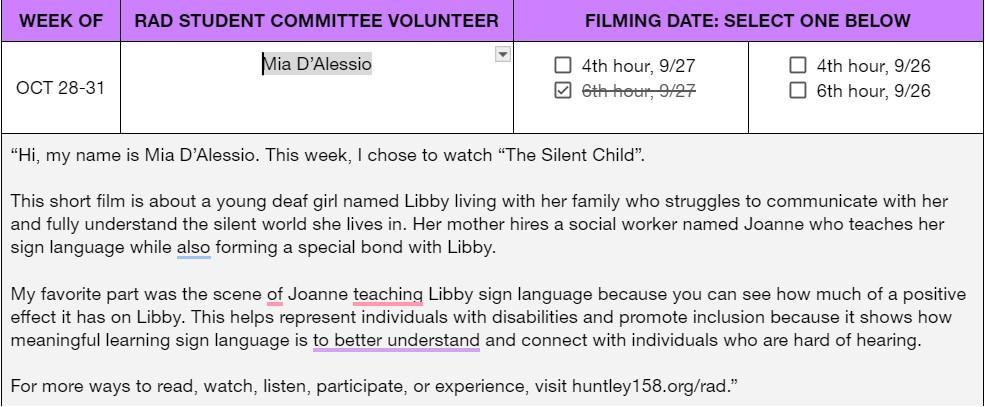Click the "4th hour, 9/26" option label
The image size is (985, 407).
click(x=873, y=66)
